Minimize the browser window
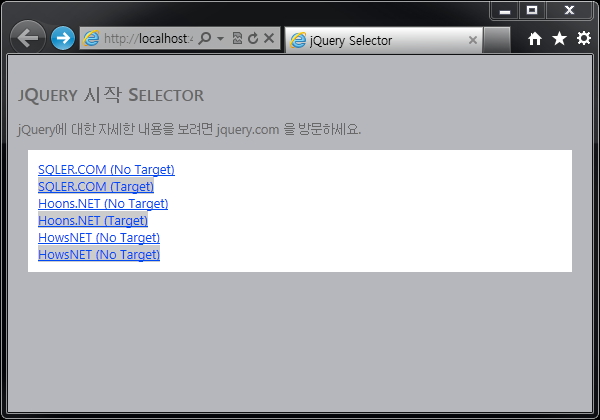Image resolution: width=600 pixels, height=420 pixels. coord(505,11)
